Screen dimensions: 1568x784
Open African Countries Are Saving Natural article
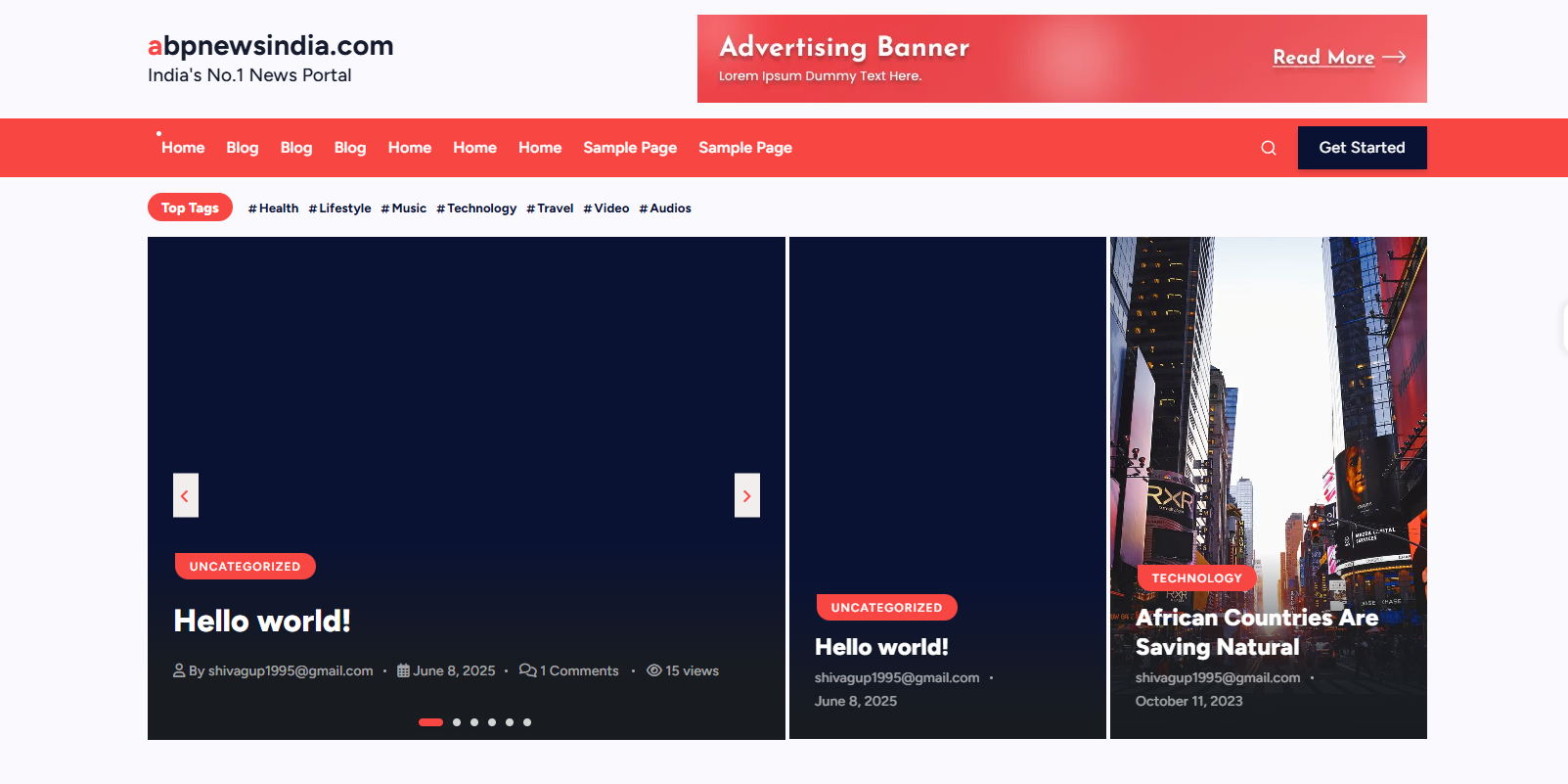point(1257,632)
